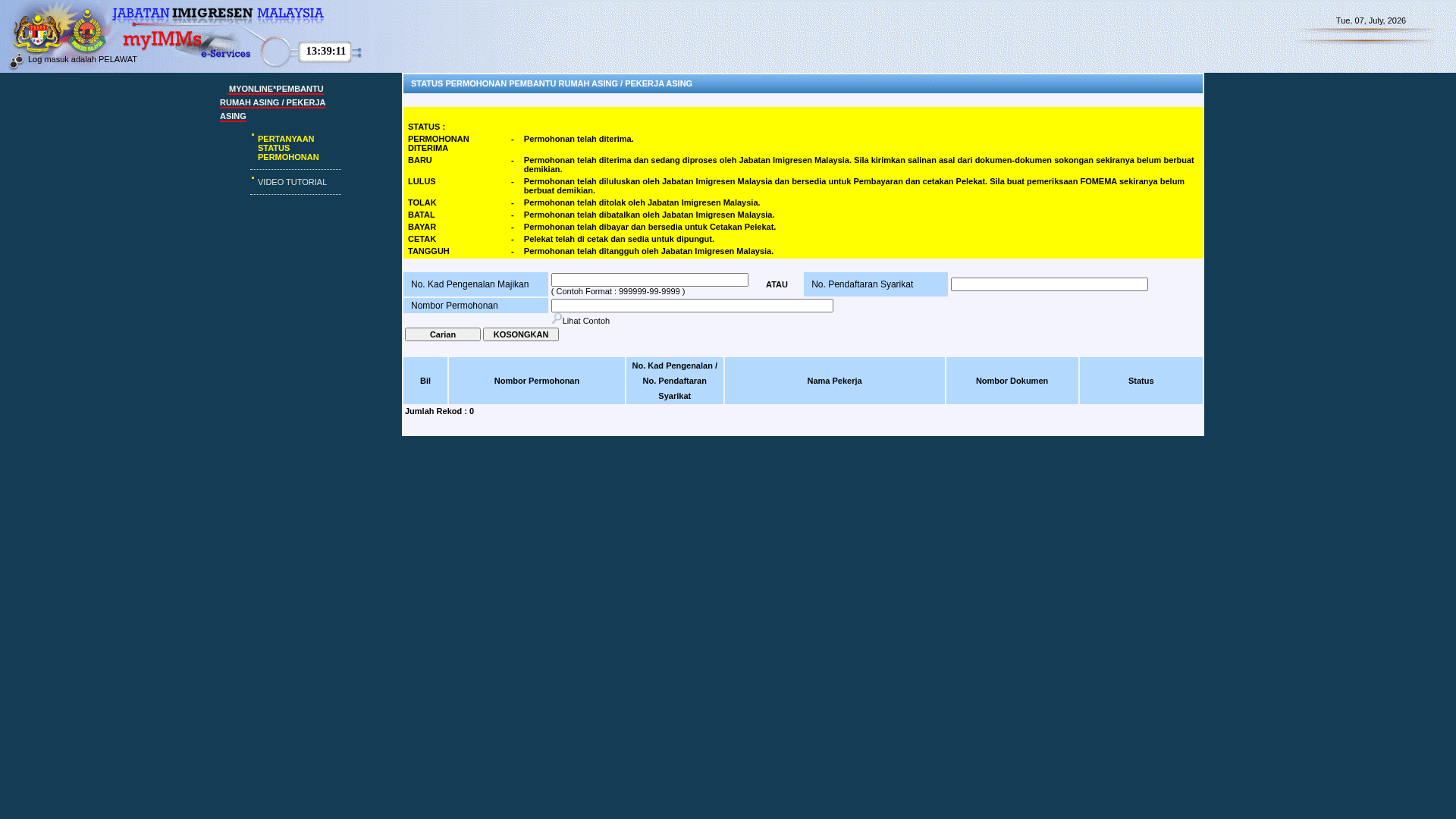Click the magnifier icon next to Lihat Contoh
Screen dimensions: 1456x819
point(557,318)
